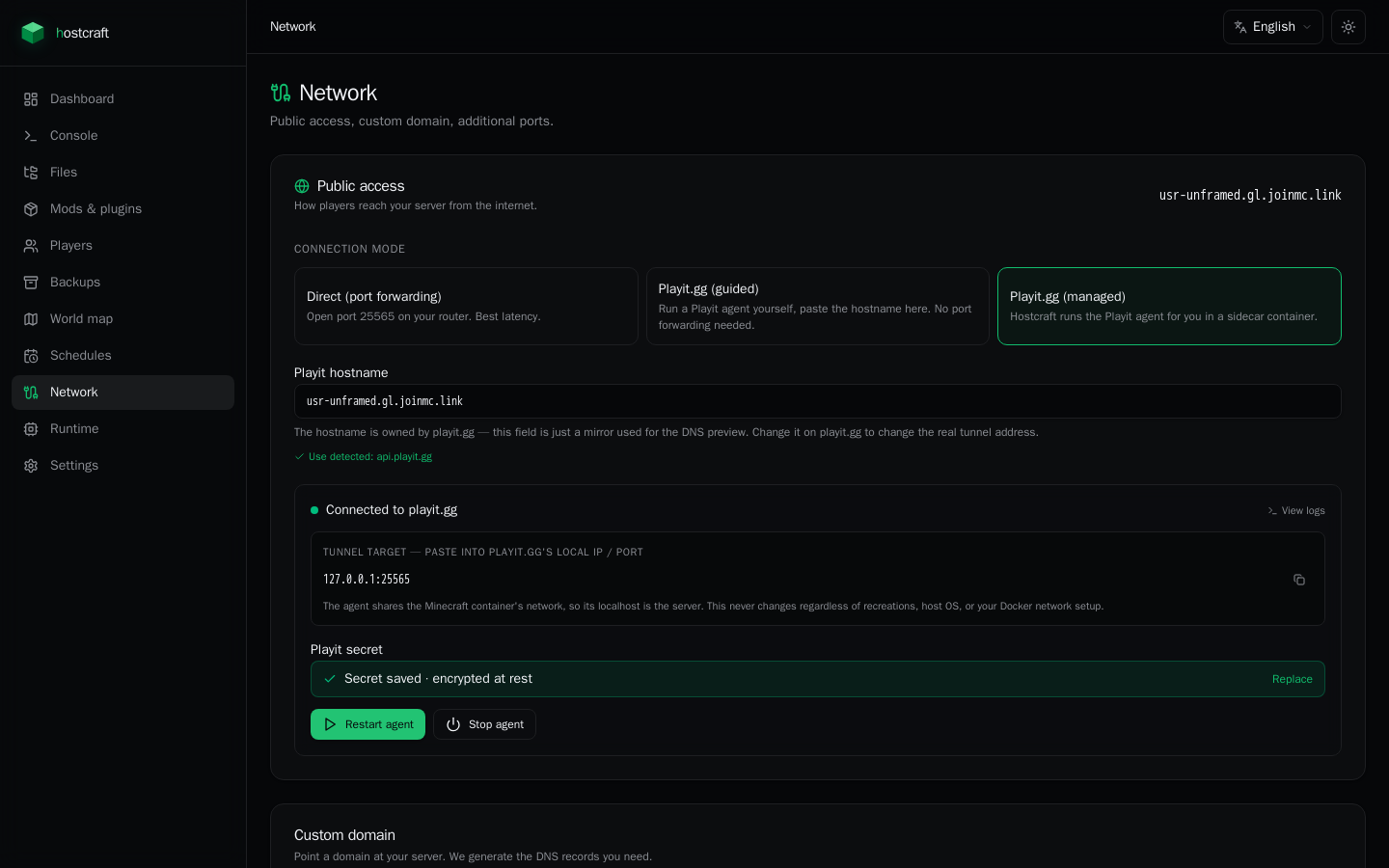
Task: Click the hostcraft cube logo
Action: coord(33,33)
